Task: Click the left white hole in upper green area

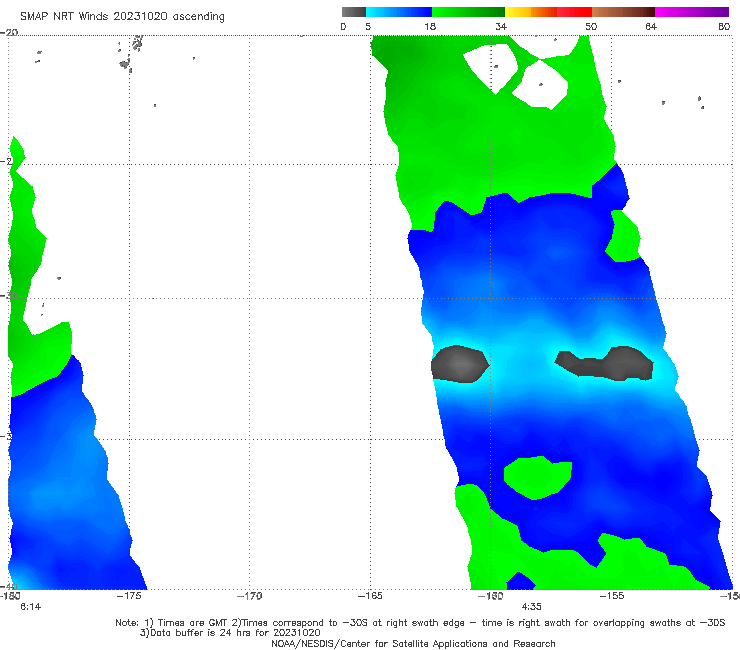Action: (491, 68)
